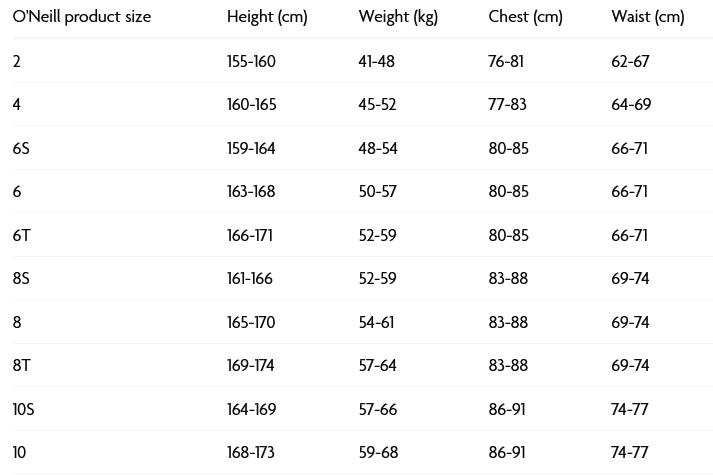Click the weight cell reading 41-48
The height and width of the screenshot is (475, 713).
point(377,61)
